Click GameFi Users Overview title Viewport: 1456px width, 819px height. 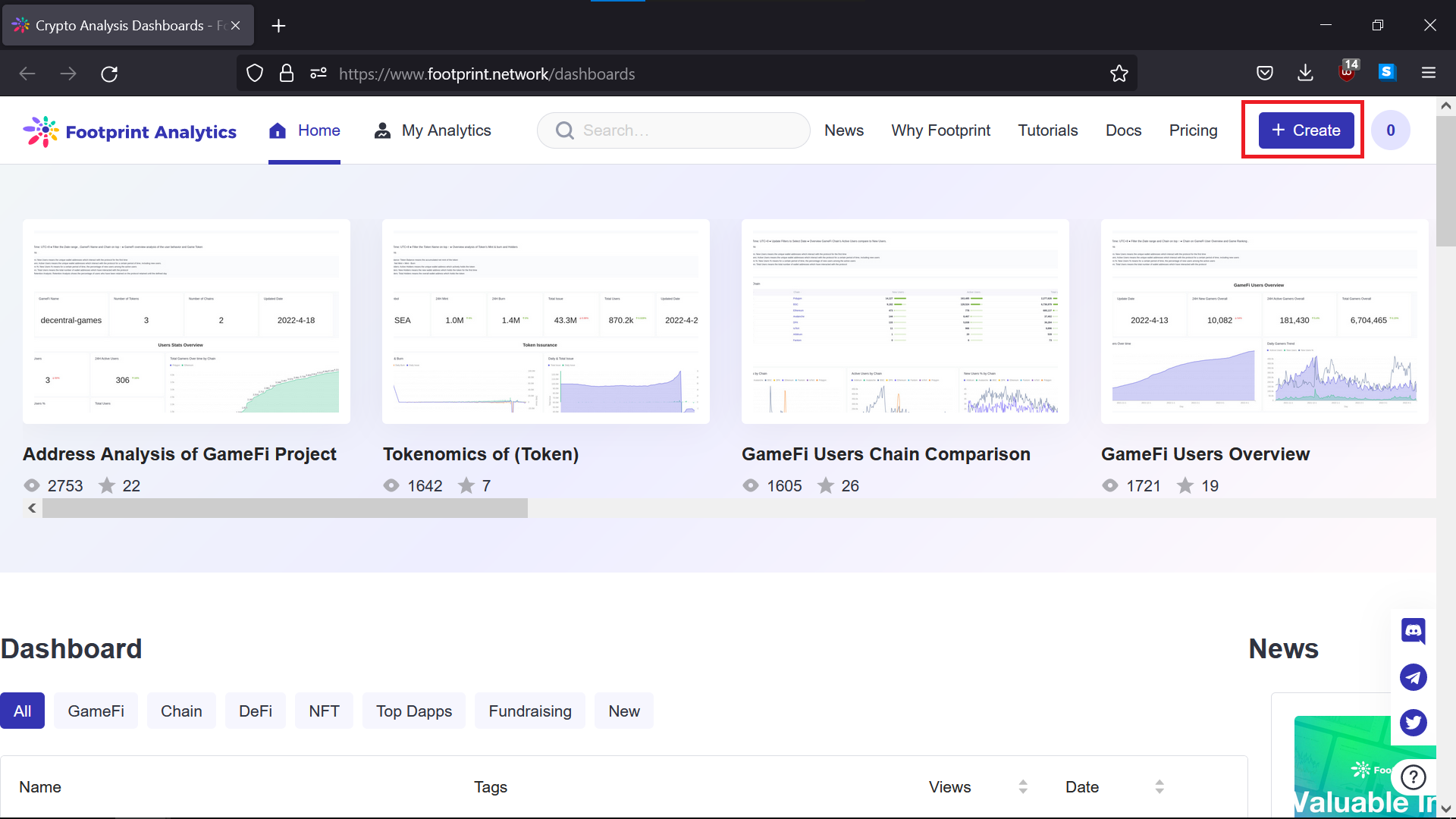1205,454
